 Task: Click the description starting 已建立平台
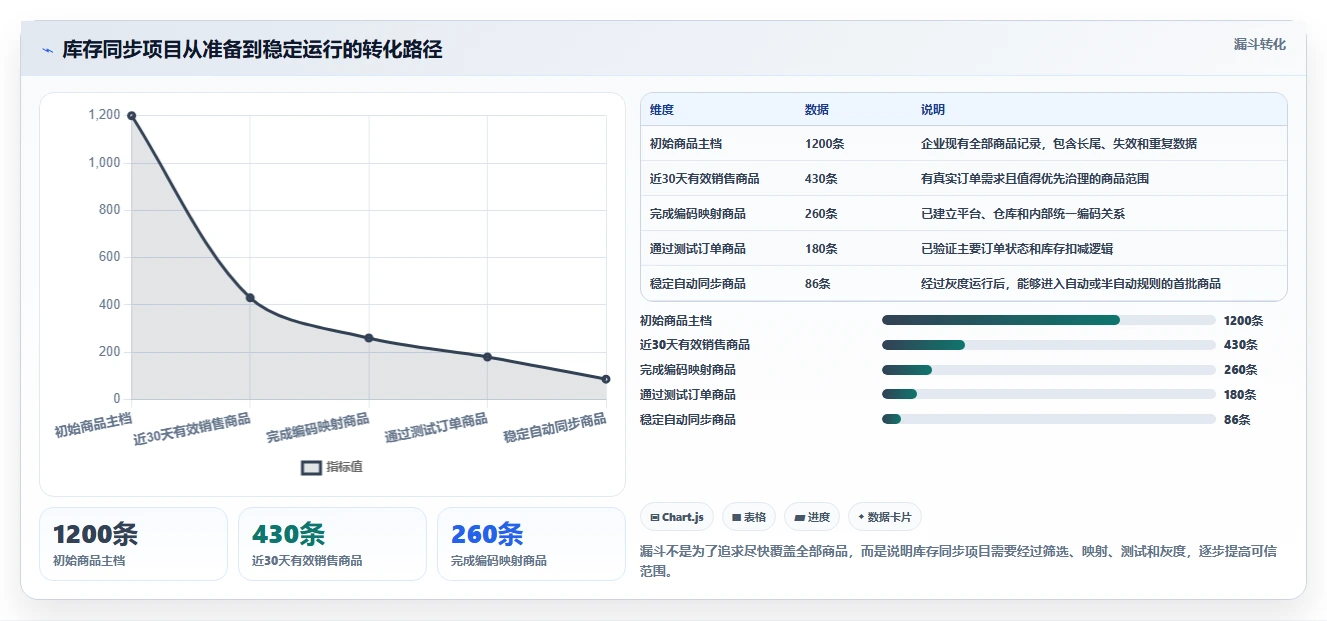[1023, 214]
